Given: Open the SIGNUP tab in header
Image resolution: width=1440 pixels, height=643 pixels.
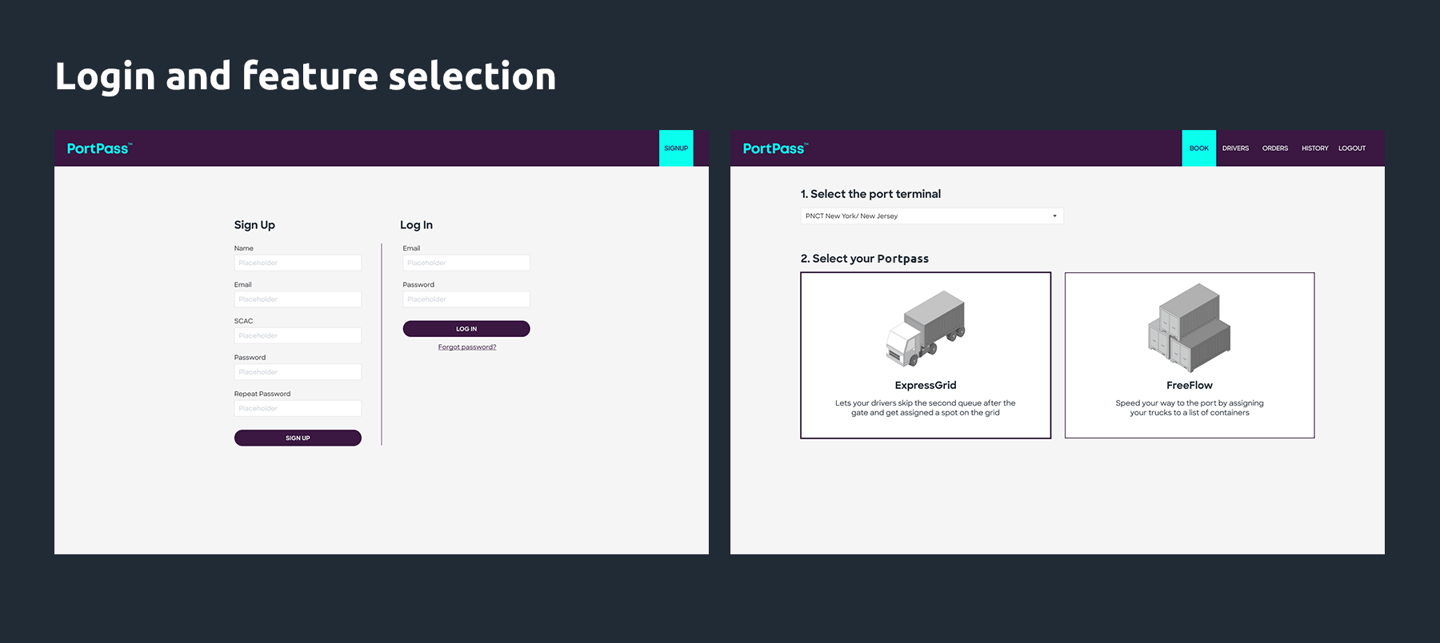Looking at the screenshot, I should 676,148.
